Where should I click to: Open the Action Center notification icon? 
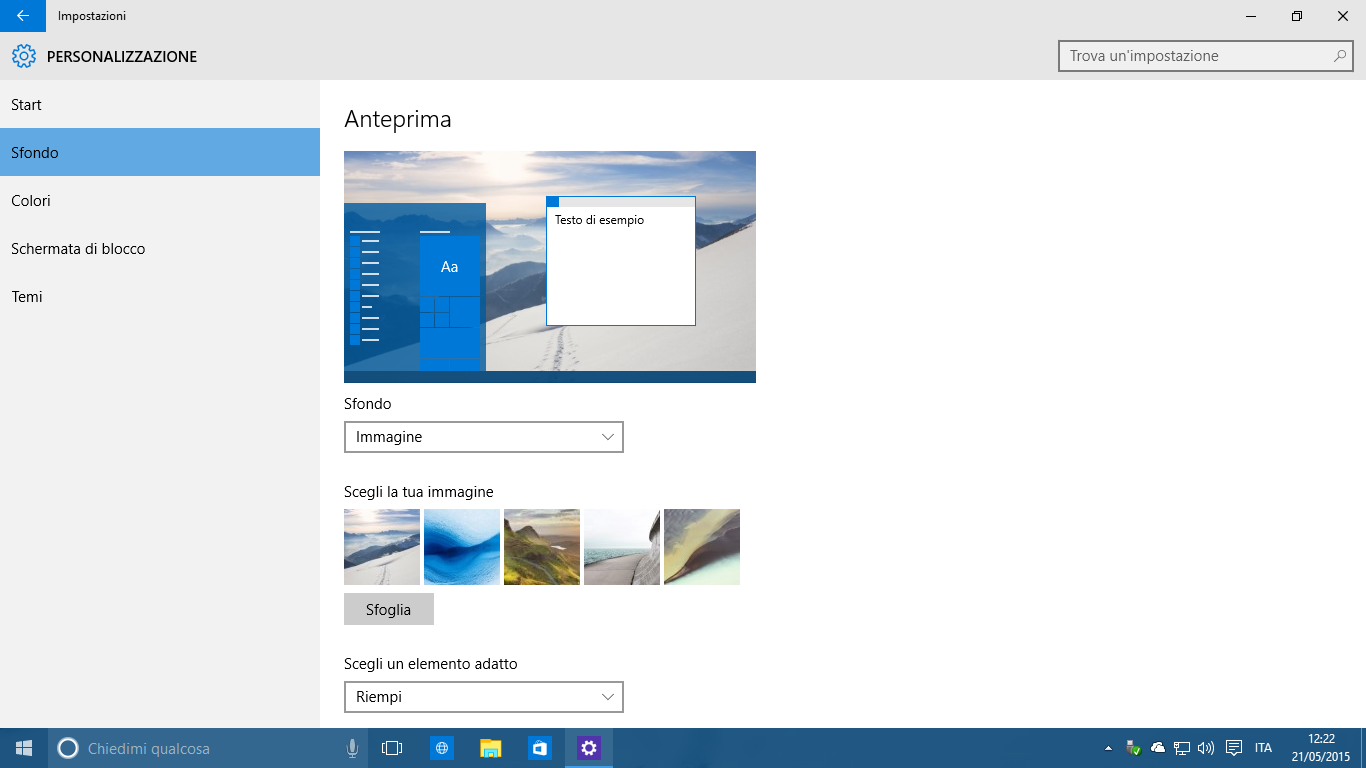(1234, 748)
